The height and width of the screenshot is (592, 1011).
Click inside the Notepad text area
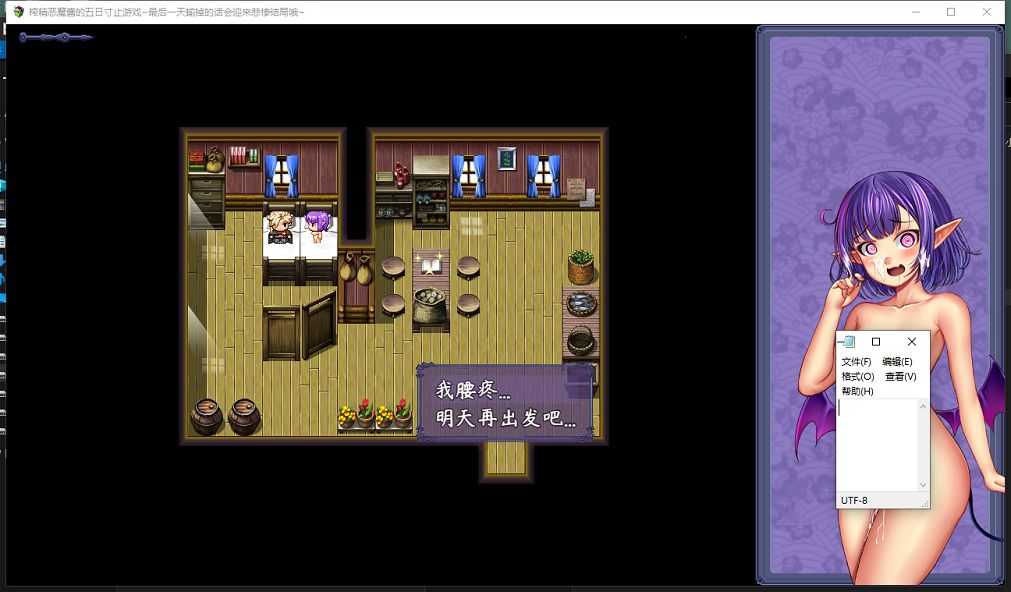pyautogui.click(x=877, y=445)
